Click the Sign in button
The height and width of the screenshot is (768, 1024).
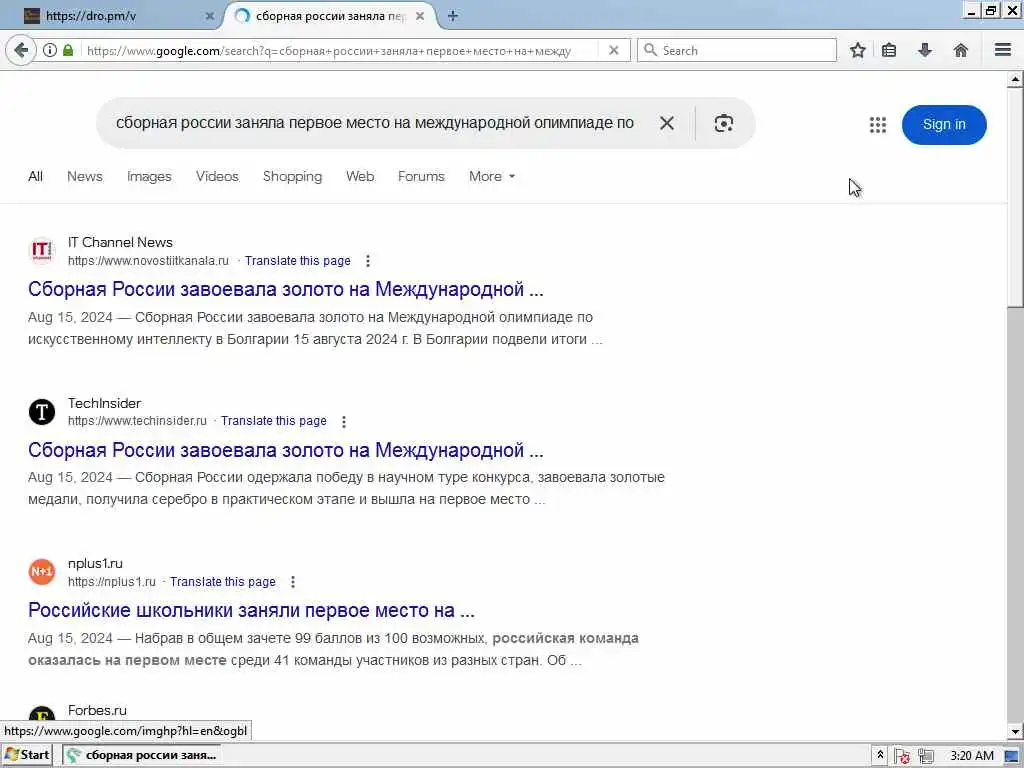coord(944,125)
